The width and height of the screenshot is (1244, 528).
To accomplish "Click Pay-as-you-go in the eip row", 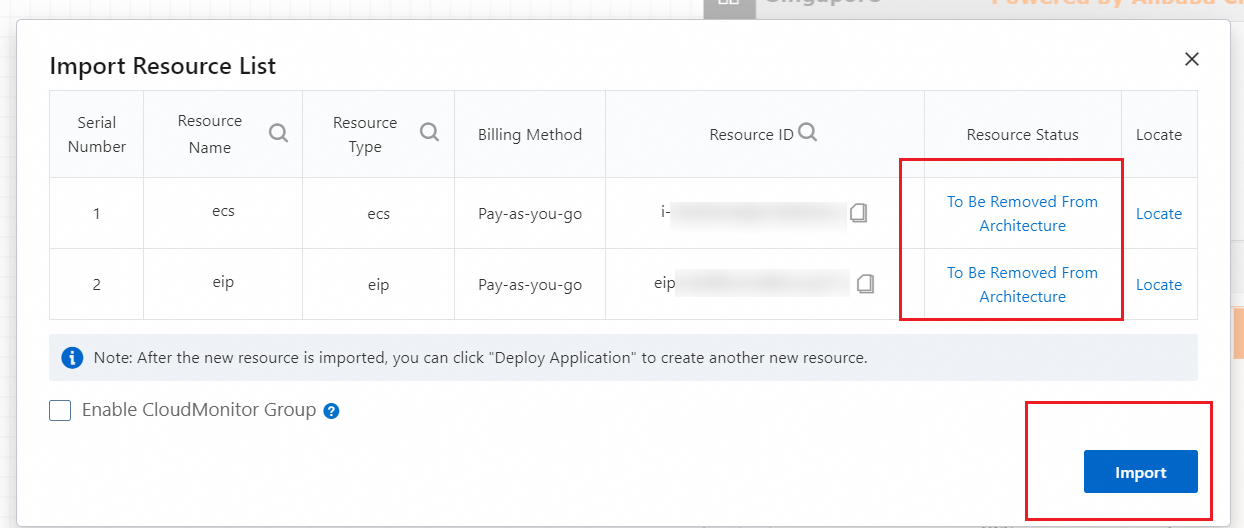I will pyautogui.click(x=530, y=285).
